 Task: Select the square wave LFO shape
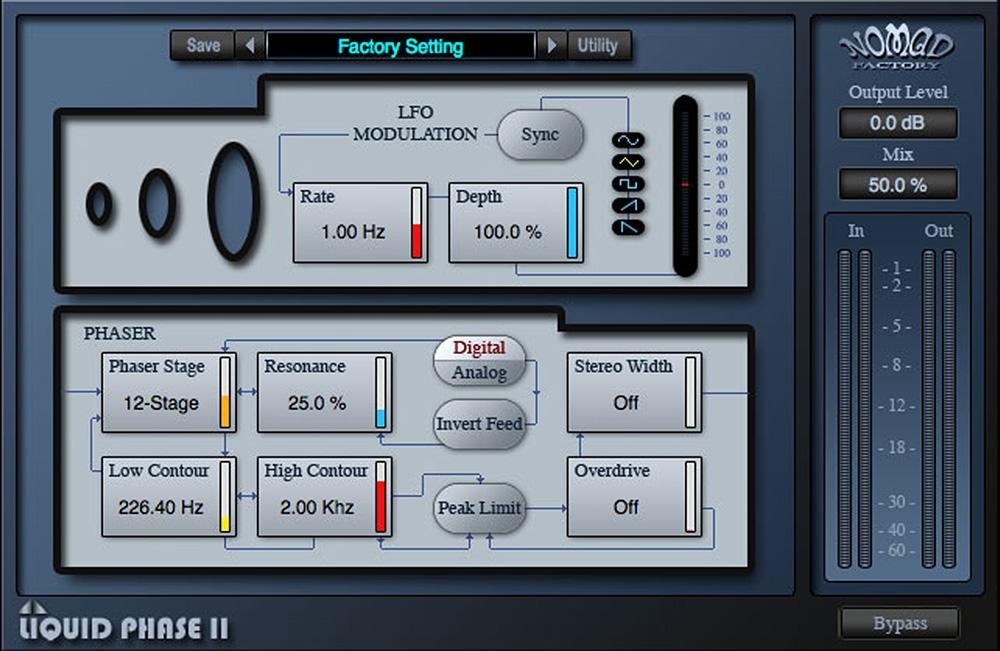[x=629, y=184]
